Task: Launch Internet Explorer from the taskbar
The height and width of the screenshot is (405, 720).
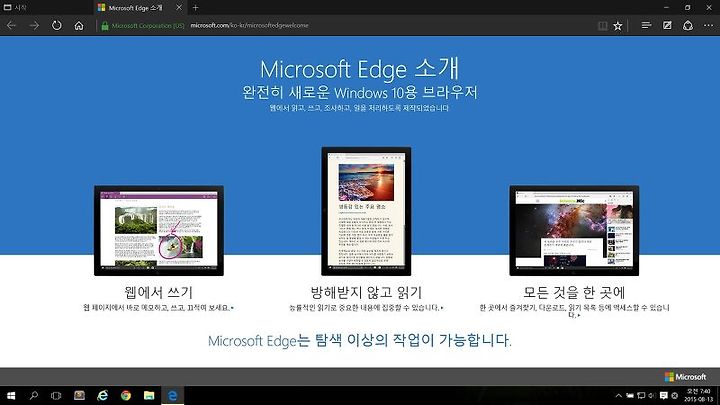Action: coord(102,395)
